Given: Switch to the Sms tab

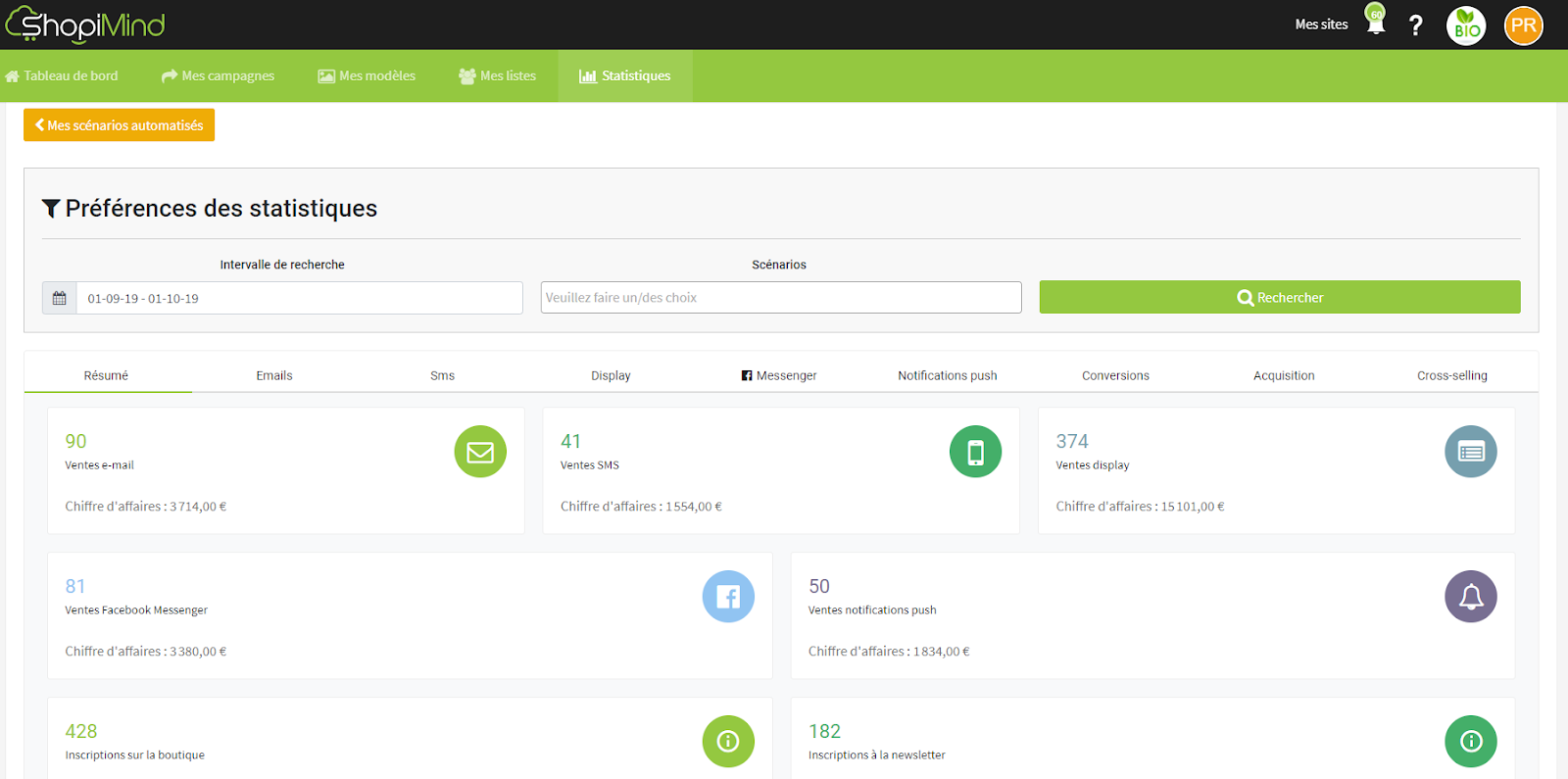Looking at the screenshot, I should (443, 375).
